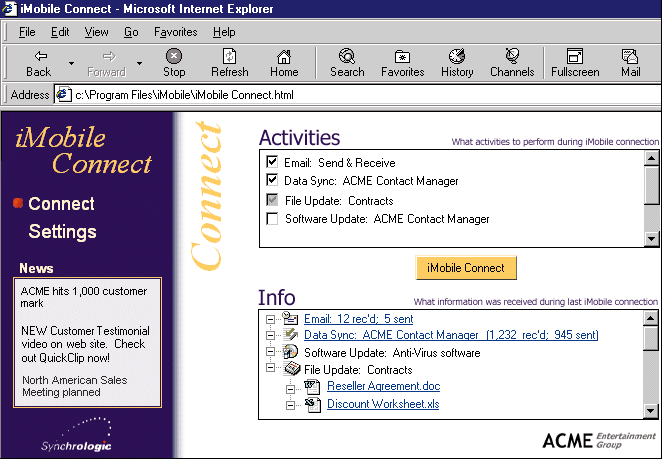Open Settings in the sidebar
The width and height of the screenshot is (662, 459).
pos(62,232)
